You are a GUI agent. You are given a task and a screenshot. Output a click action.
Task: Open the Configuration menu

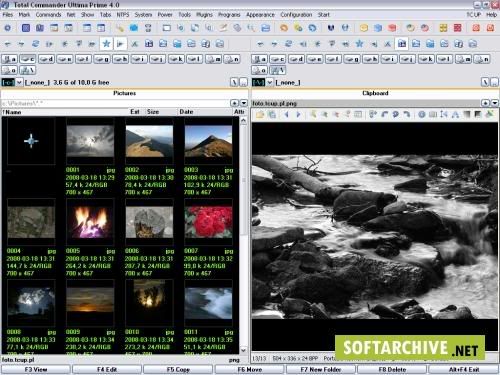point(296,15)
